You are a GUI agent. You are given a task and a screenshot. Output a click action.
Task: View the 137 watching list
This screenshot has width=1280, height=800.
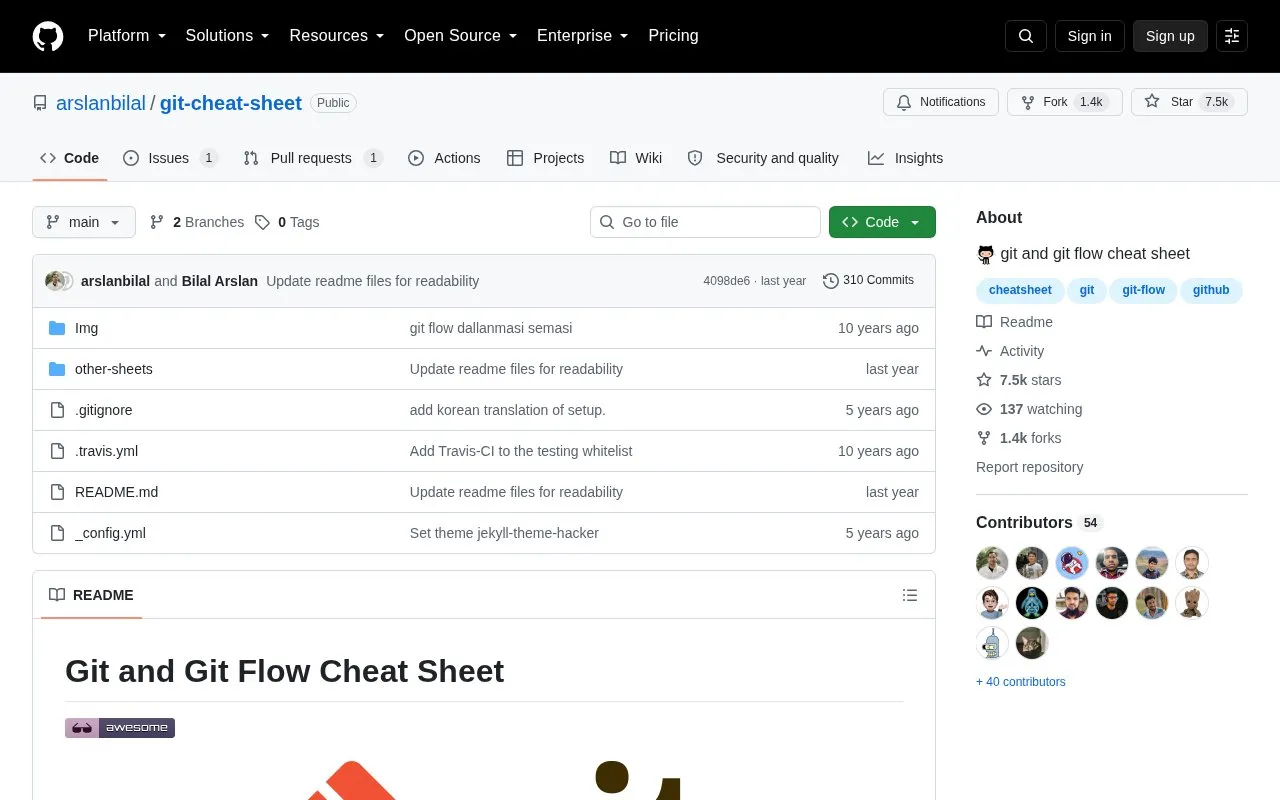(1029, 409)
